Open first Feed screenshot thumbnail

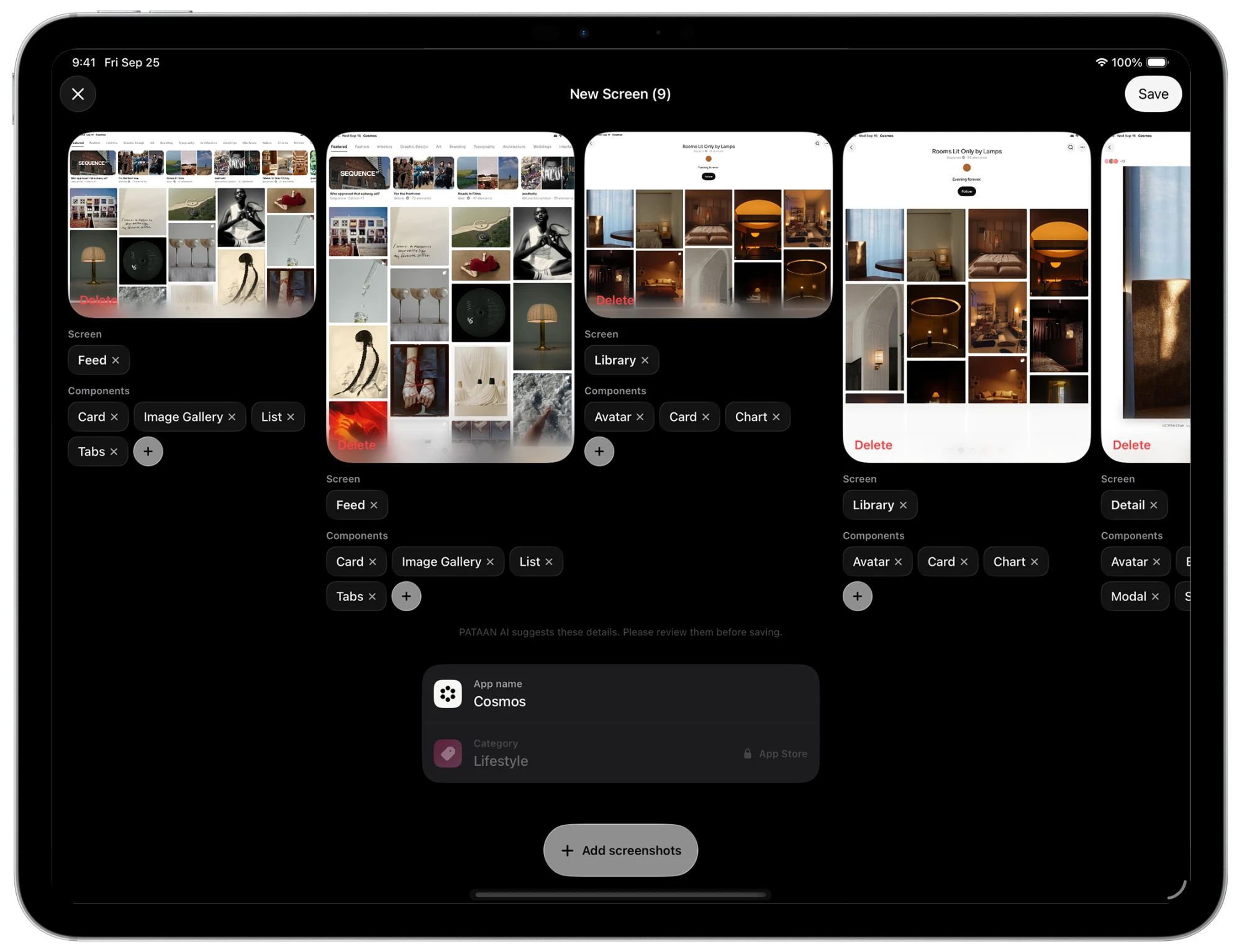(192, 224)
